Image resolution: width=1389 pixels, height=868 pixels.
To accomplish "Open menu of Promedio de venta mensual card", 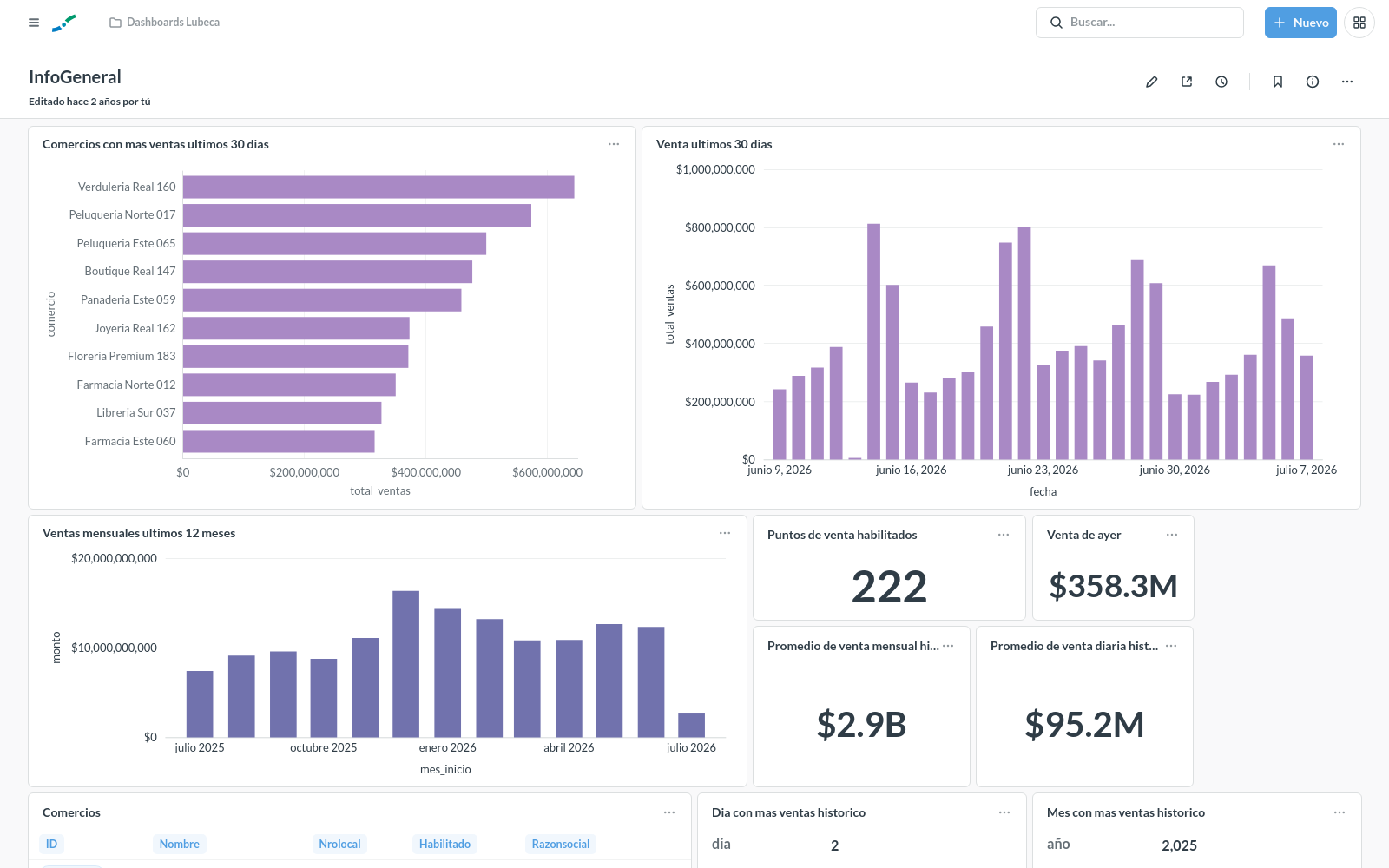I will 948,646.
